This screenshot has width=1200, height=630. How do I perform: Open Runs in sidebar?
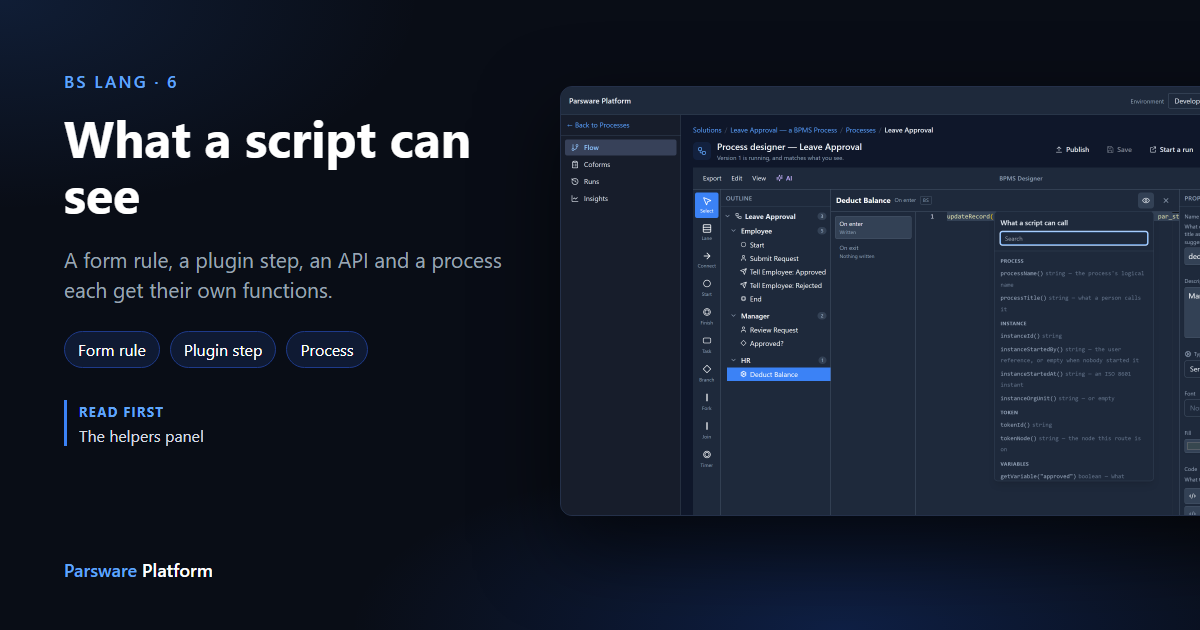point(621,182)
